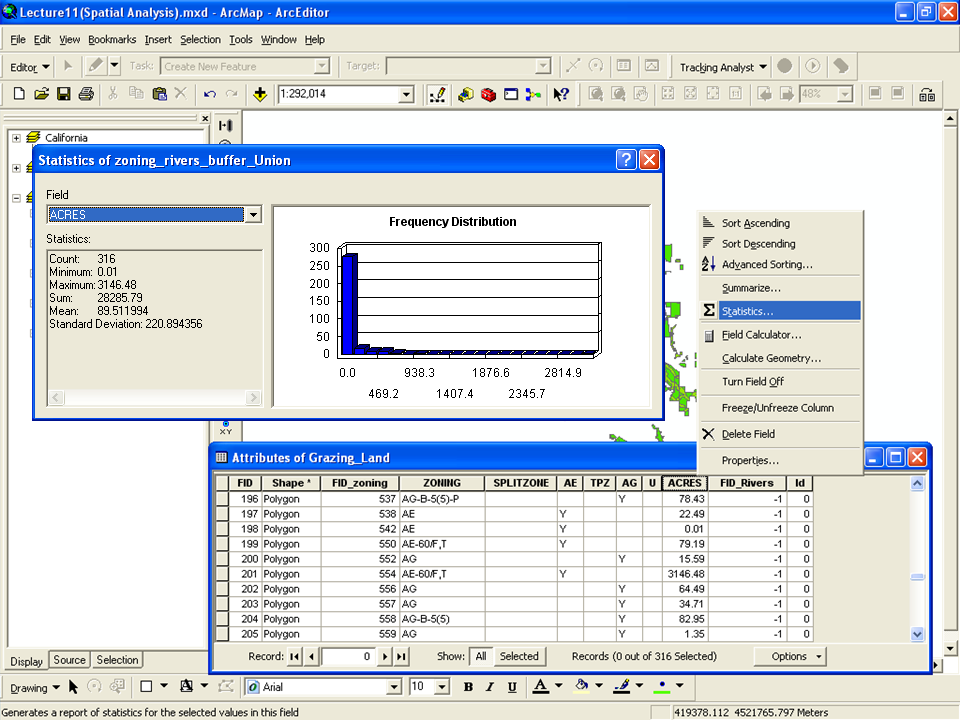The width and height of the screenshot is (960, 720).
Task: Click the help question mark in Statistics dialog
Action: (626, 160)
